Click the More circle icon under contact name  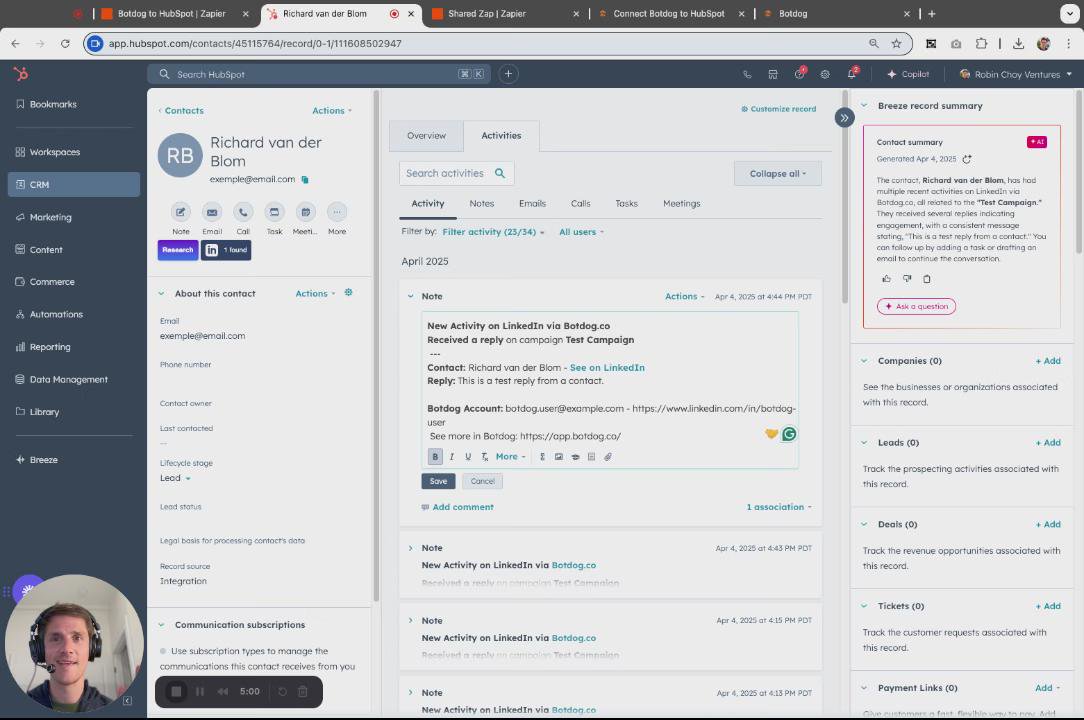pyautogui.click(x=337, y=212)
